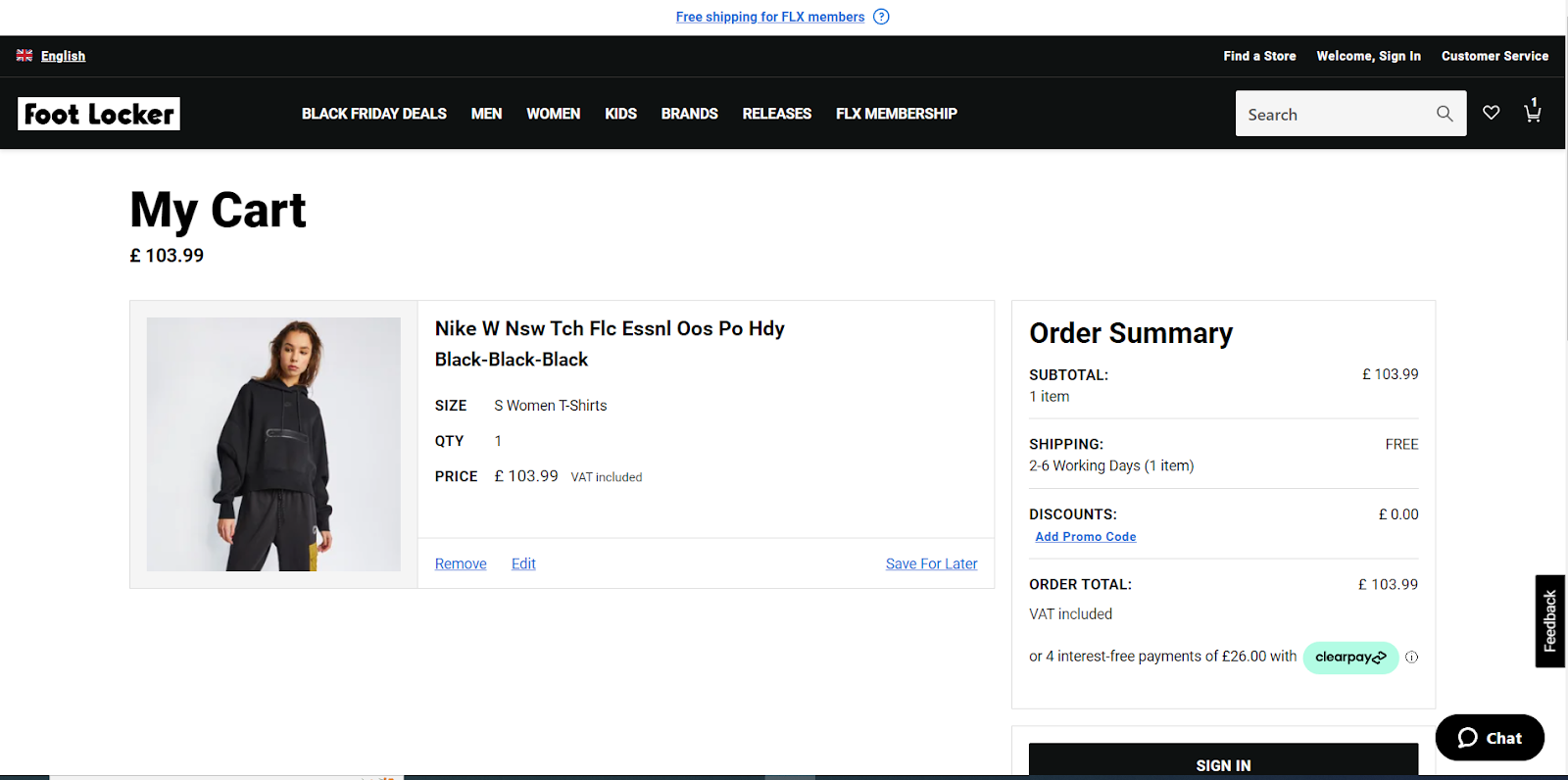Click Free shipping for FLX members link

coord(770,17)
